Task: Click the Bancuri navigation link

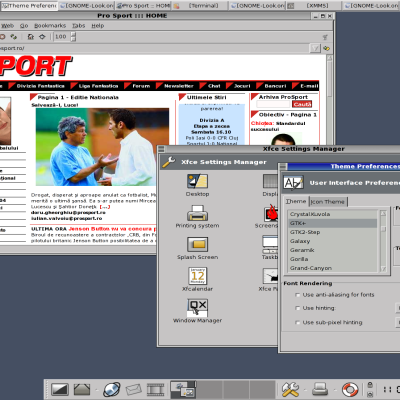Action: pyautogui.click(x=275, y=86)
